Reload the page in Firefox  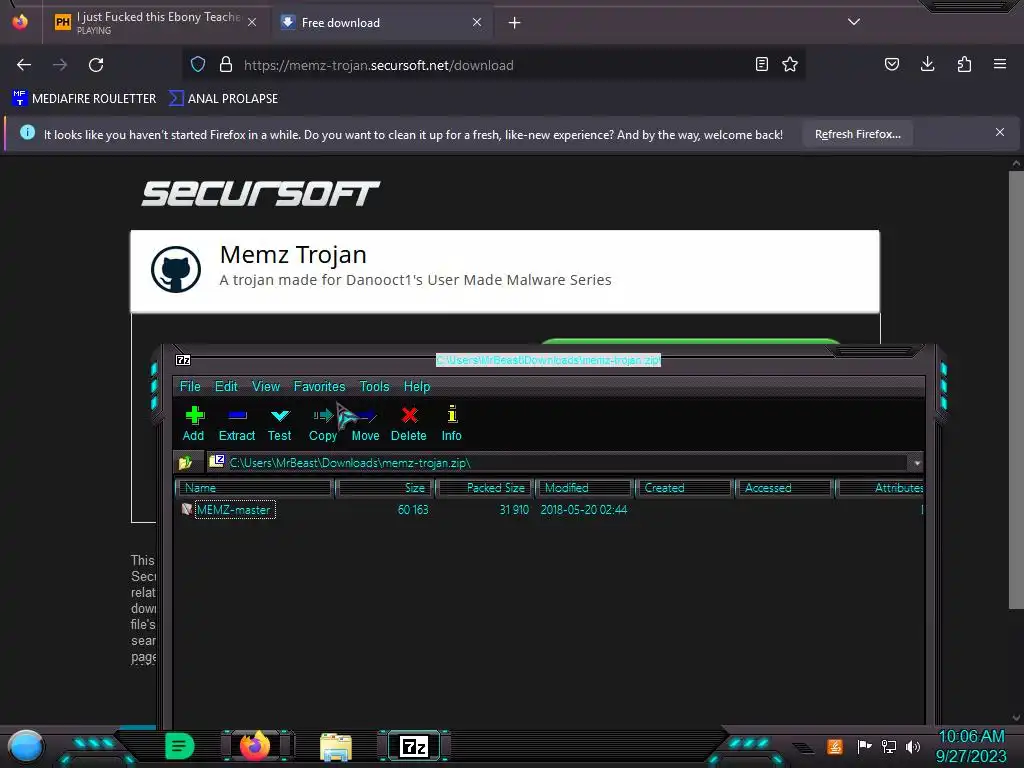point(96,65)
